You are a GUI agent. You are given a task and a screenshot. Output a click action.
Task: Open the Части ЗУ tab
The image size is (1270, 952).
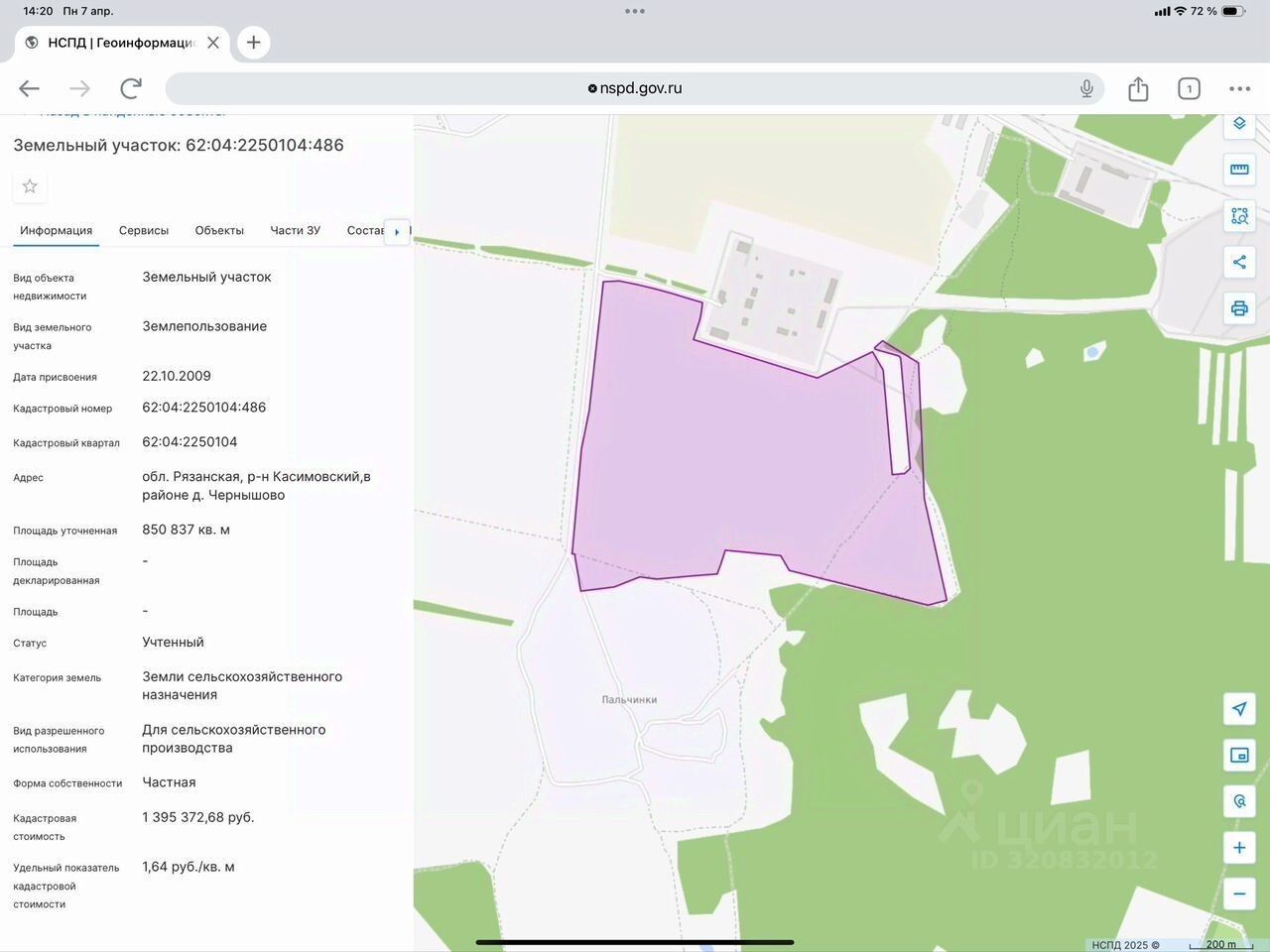coord(296,230)
